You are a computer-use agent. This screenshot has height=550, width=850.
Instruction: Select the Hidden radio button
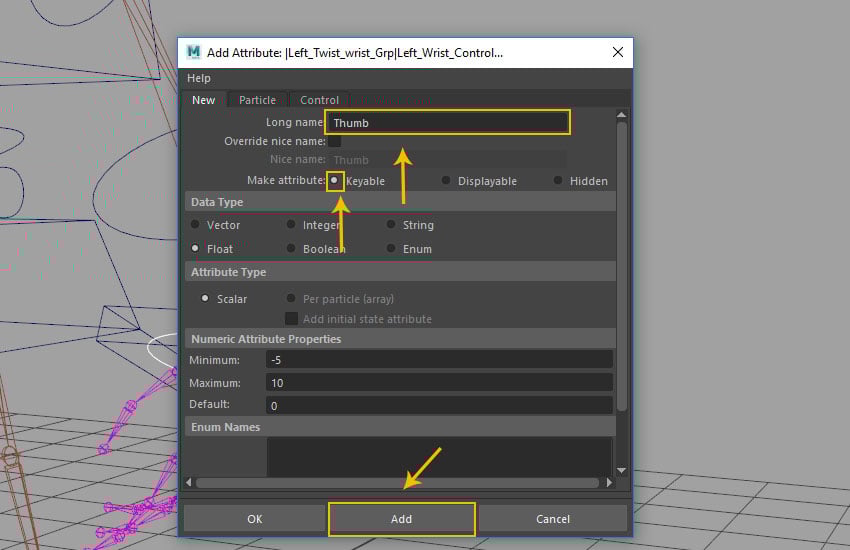pos(557,180)
